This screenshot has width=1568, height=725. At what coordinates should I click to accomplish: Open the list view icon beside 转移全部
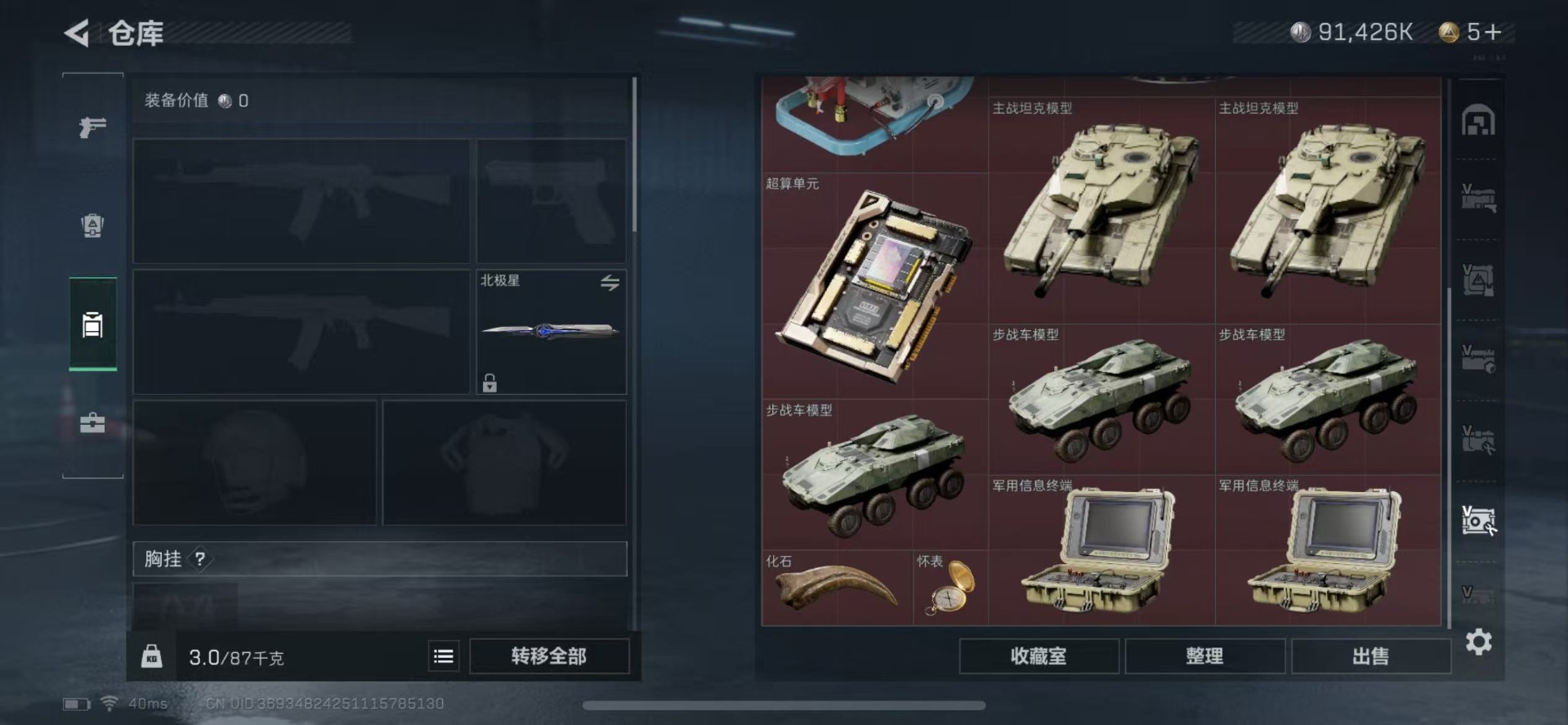click(x=444, y=656)
